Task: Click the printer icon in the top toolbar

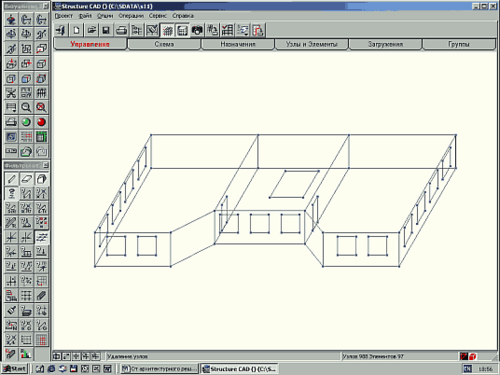Action: (121, 30)
